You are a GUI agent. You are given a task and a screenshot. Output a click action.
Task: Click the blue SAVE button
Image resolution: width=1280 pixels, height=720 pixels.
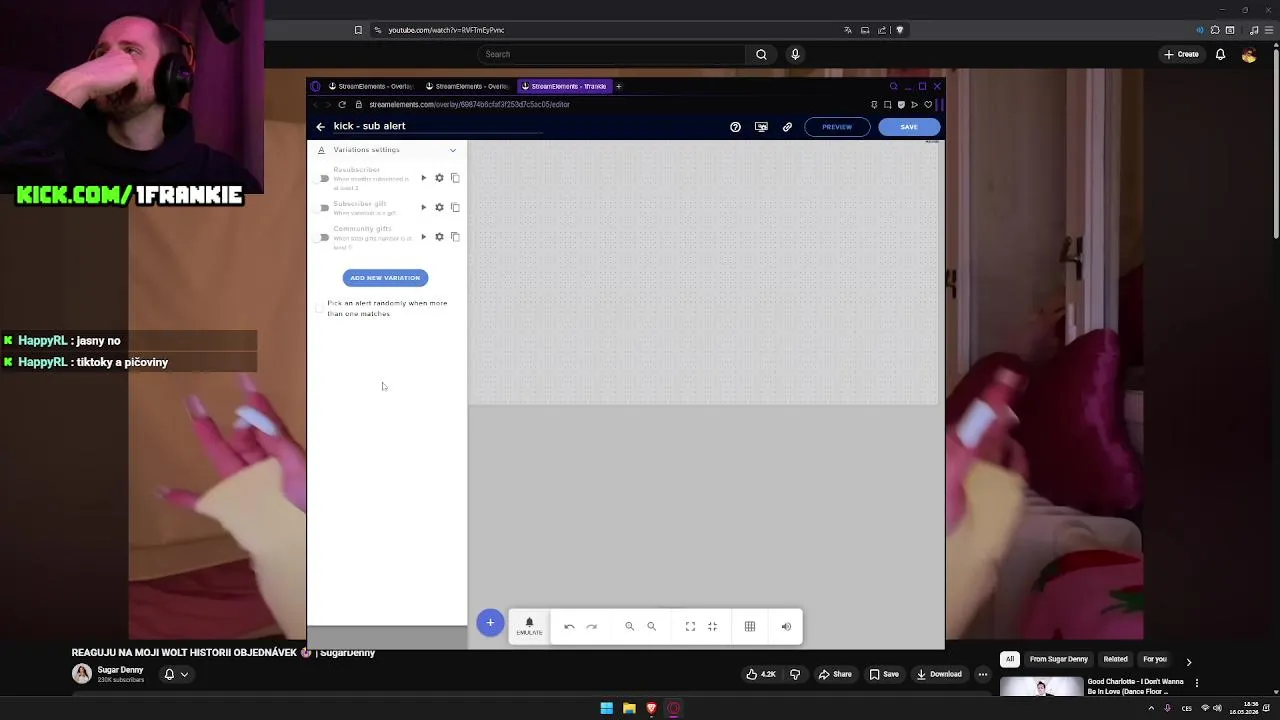point(909,127)
